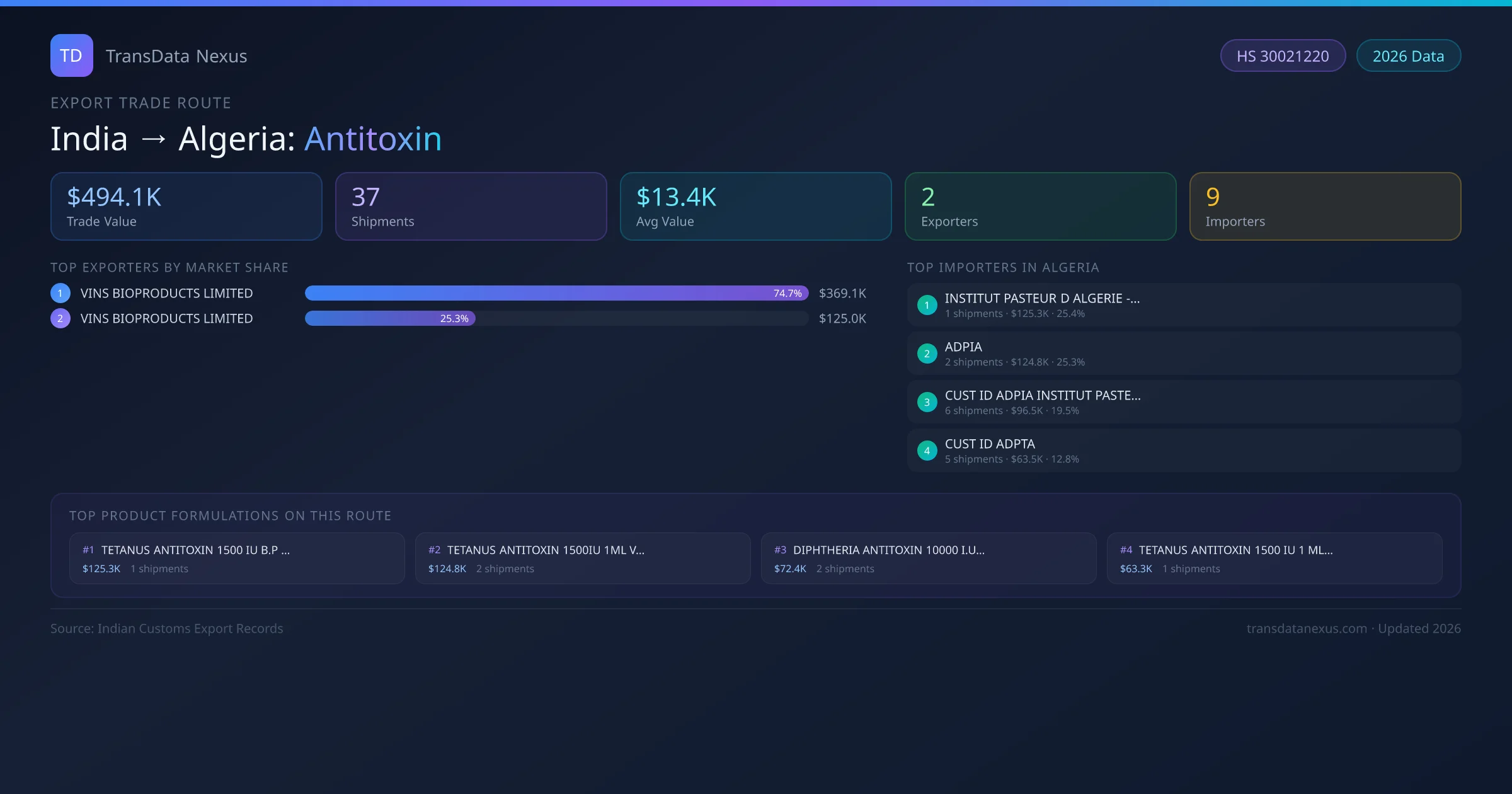Click green badge 1 beside Institut Pasteur
1512x794 pixels.
point(927,305)
